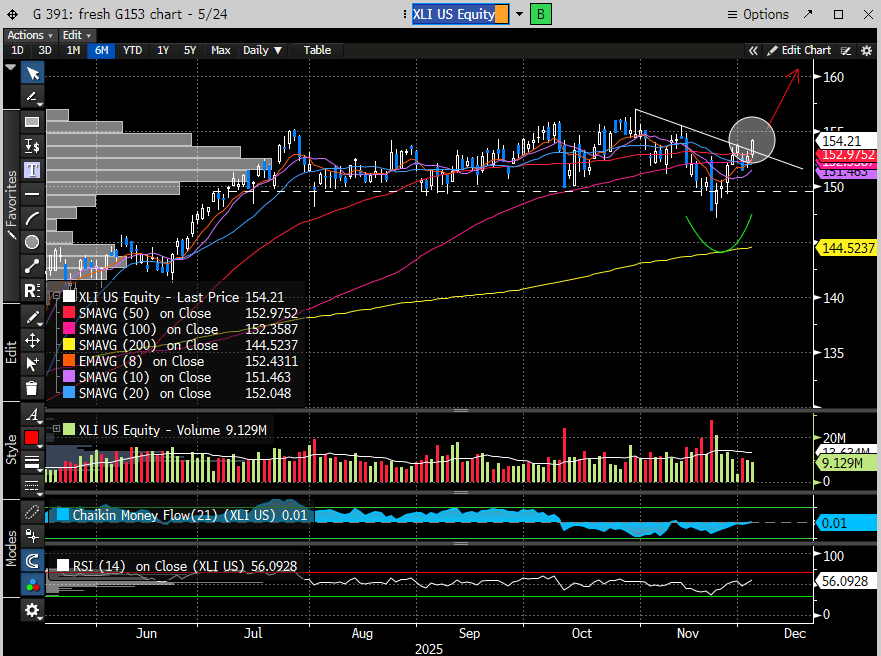This screenshot has width=881, height=656.
Task: Open the dashed line style tool
Action: pos(33,485)
